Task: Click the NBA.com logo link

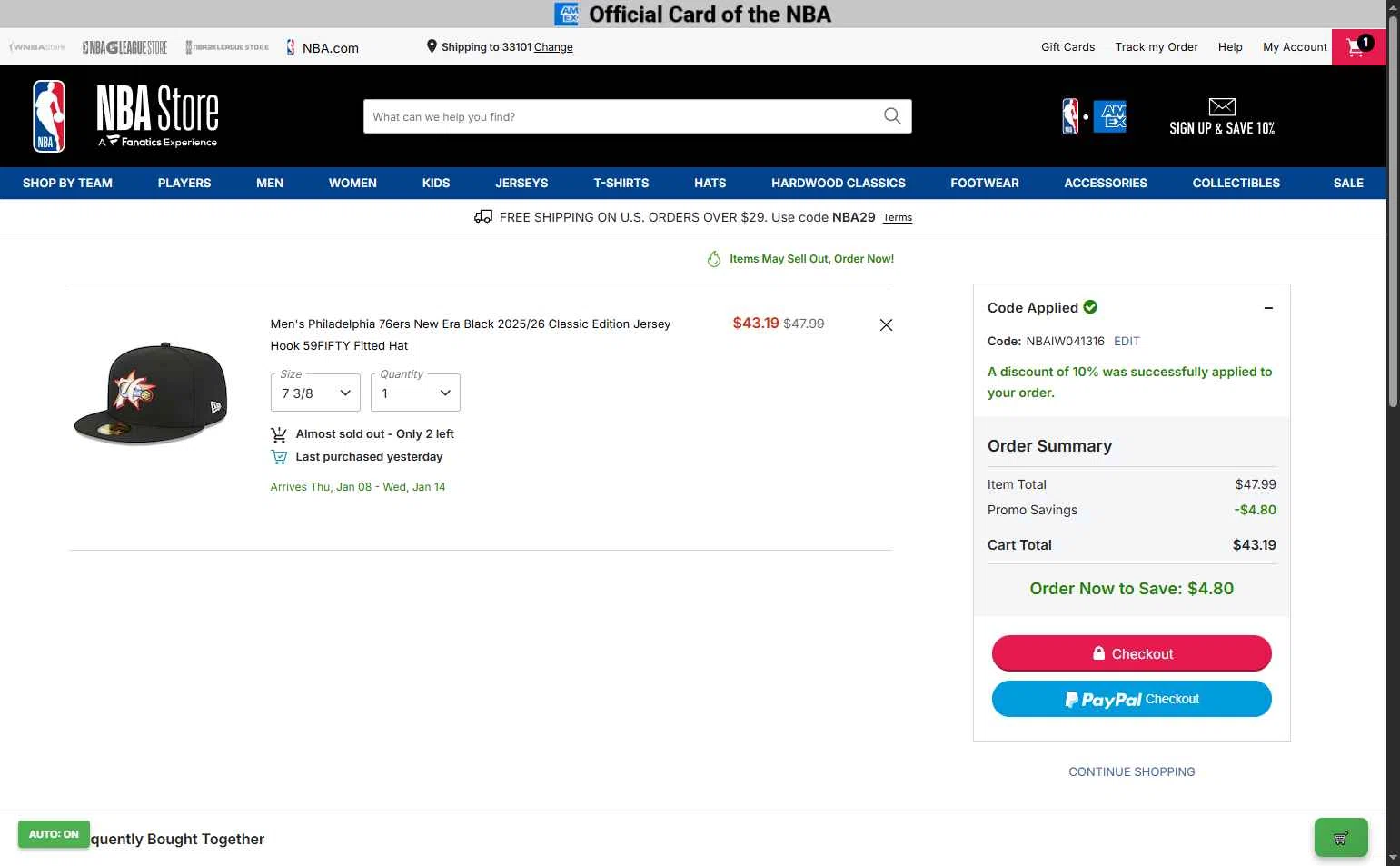Action: (x=323, y=47)
